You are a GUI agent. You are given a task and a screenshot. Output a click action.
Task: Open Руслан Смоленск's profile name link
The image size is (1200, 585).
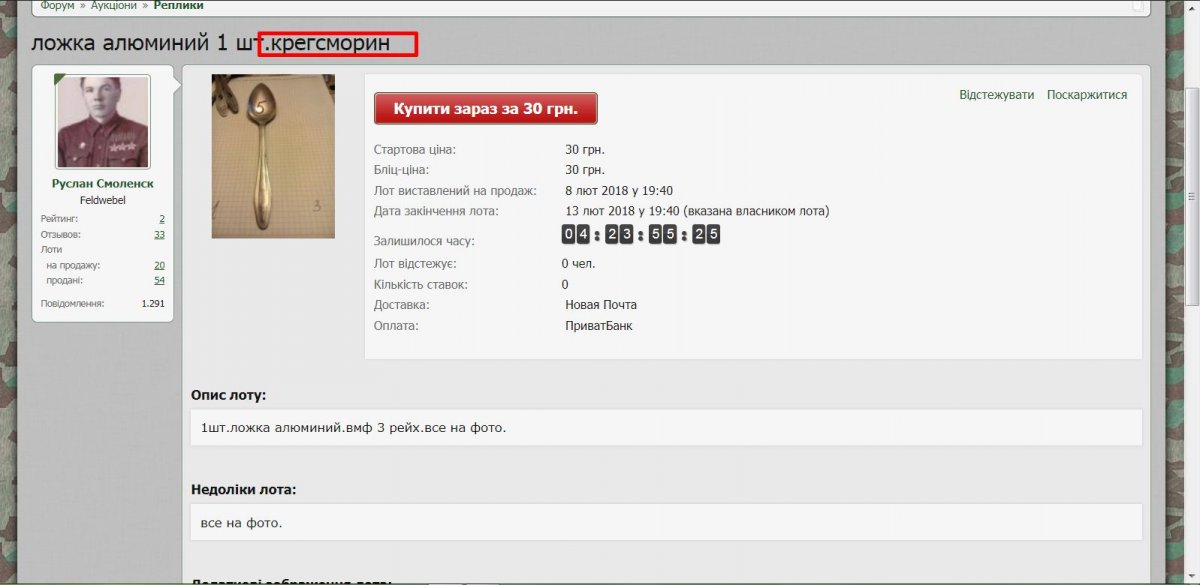[102, 184]
